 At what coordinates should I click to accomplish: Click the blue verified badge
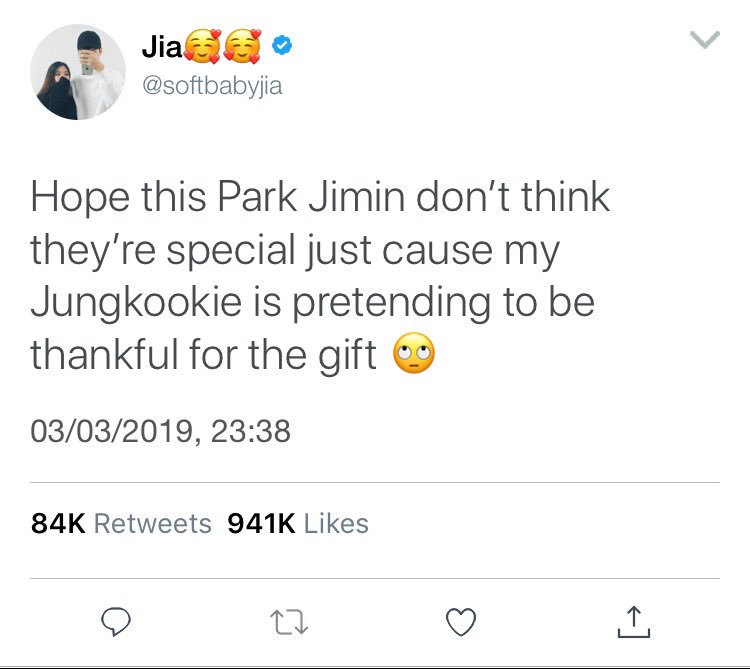282,45
